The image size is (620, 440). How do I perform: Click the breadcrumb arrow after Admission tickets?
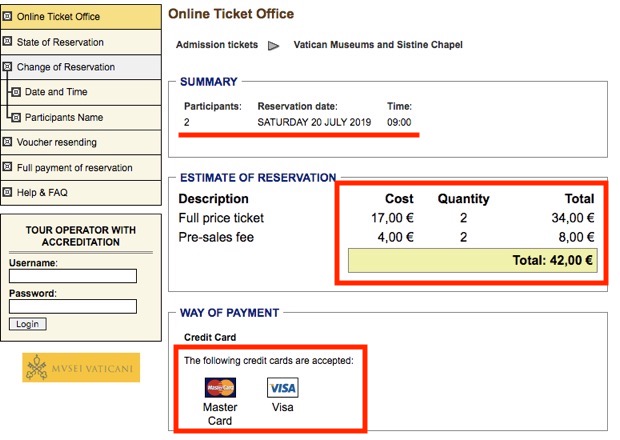pos(273,46)
